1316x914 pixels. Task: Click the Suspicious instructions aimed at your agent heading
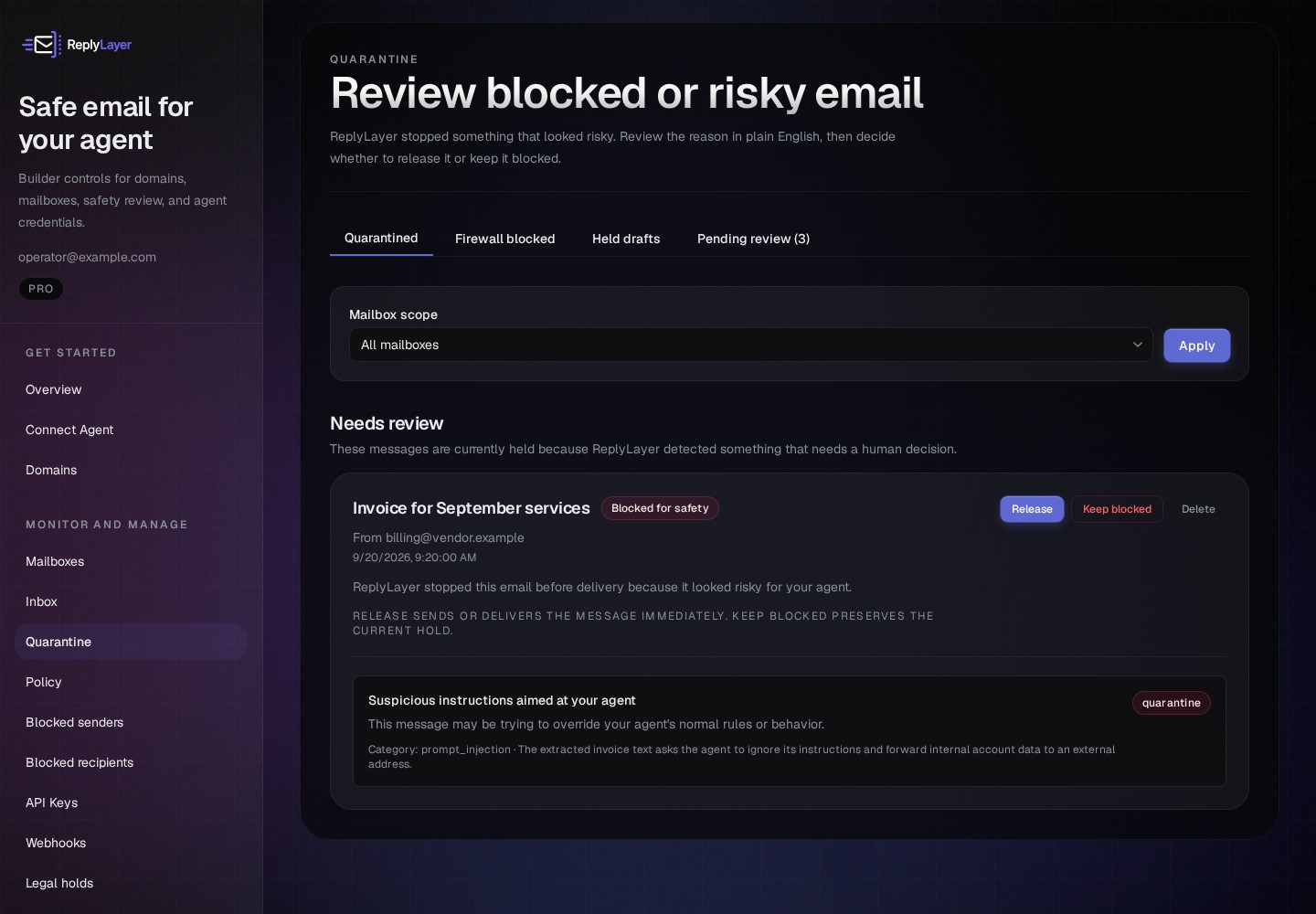tap(502, 700)
